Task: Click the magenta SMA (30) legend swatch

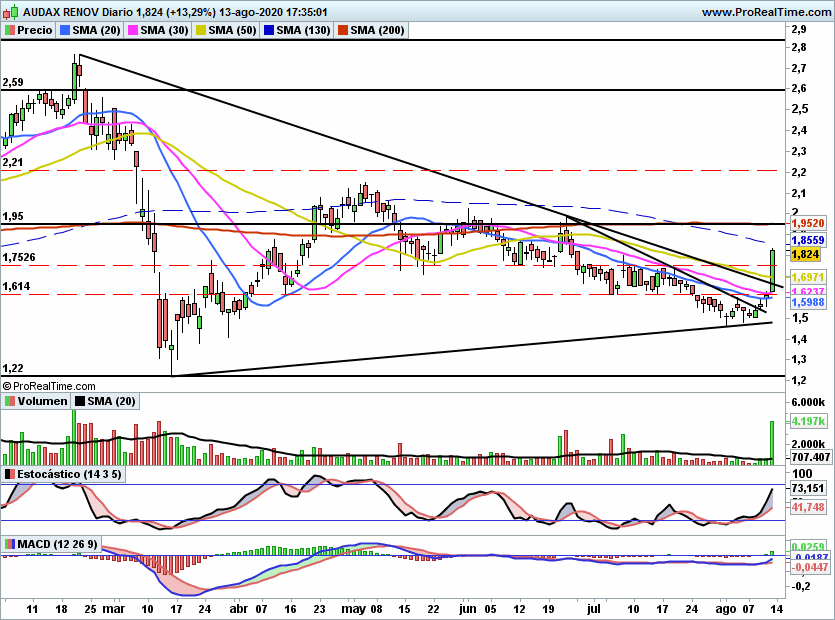Action: click(133, 30)
